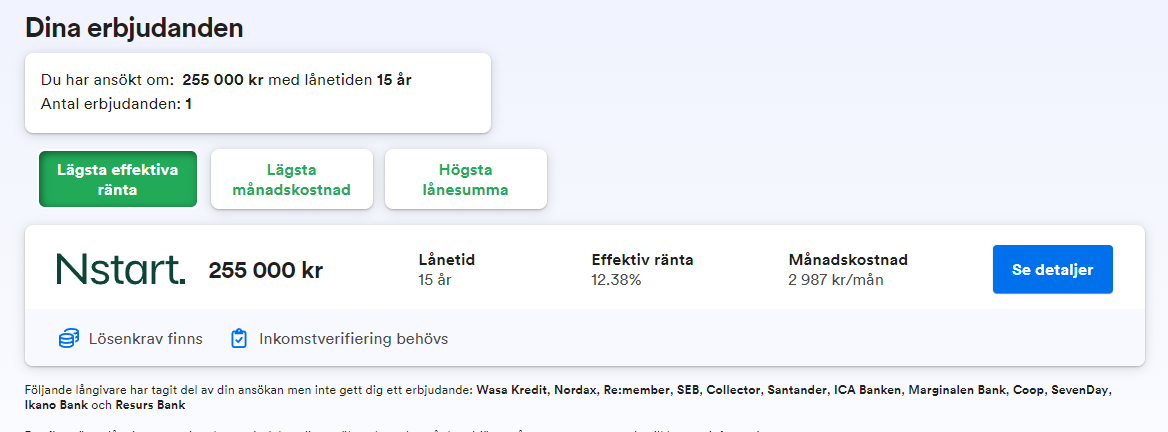Click the Effektiv ränta 12.38% value

pos(616,280)
